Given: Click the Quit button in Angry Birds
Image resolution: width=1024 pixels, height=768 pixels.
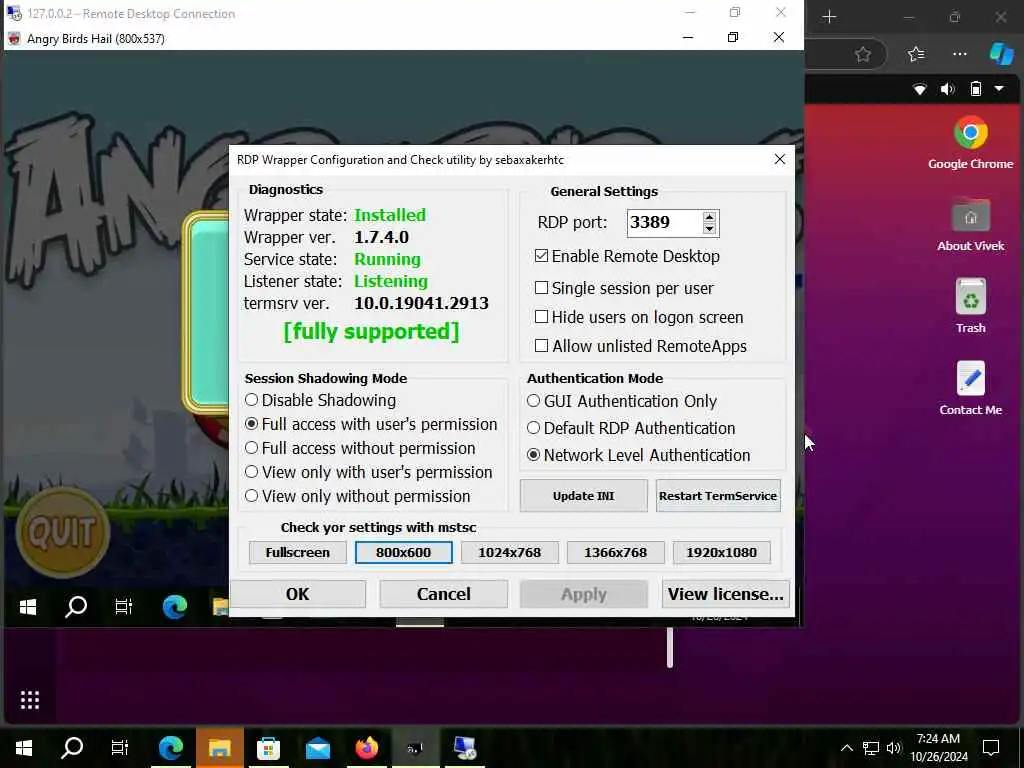Looking at the screenshot, I should pos(63,532).
